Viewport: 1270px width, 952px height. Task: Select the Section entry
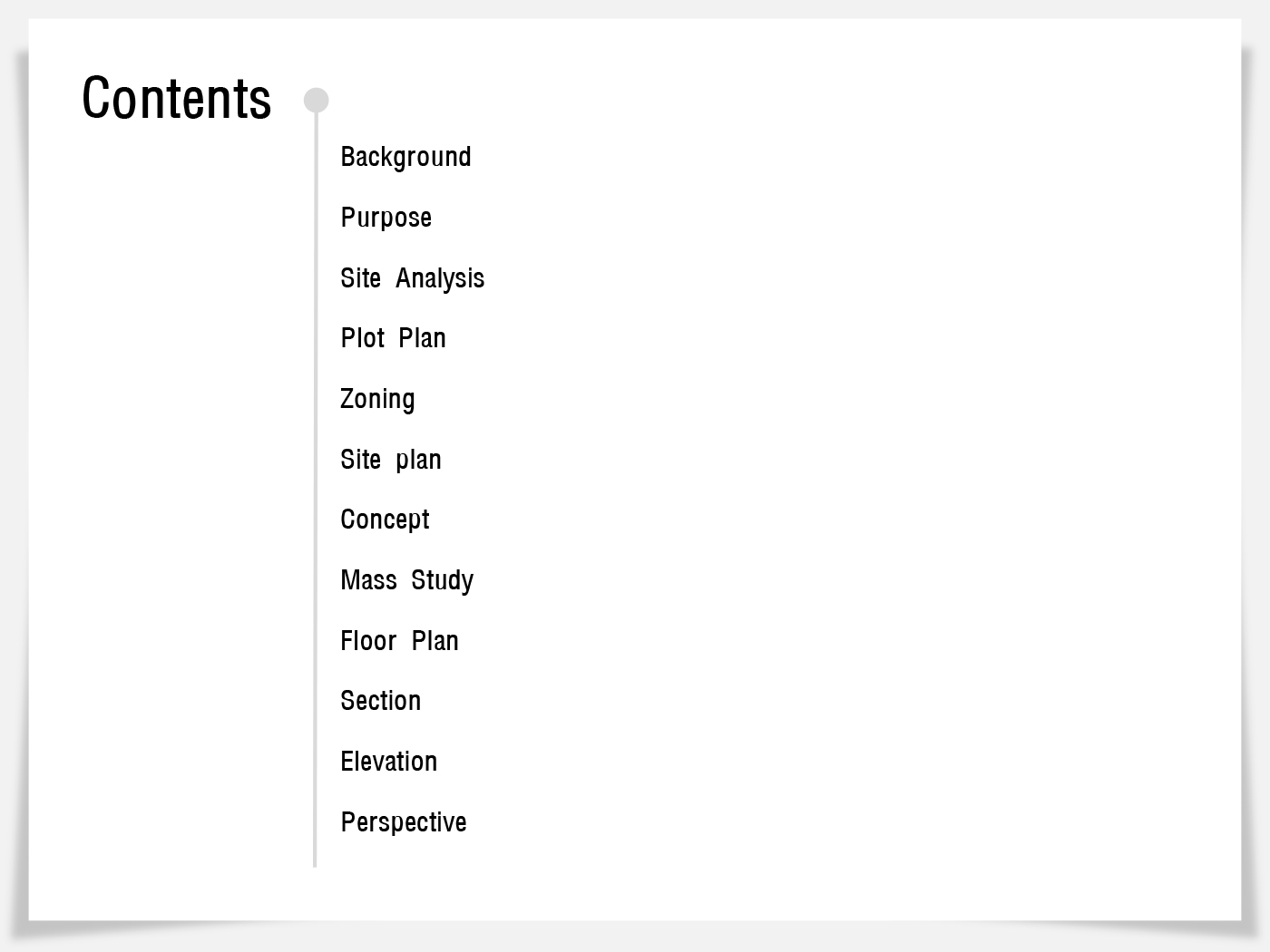click(x=380, y=701)
